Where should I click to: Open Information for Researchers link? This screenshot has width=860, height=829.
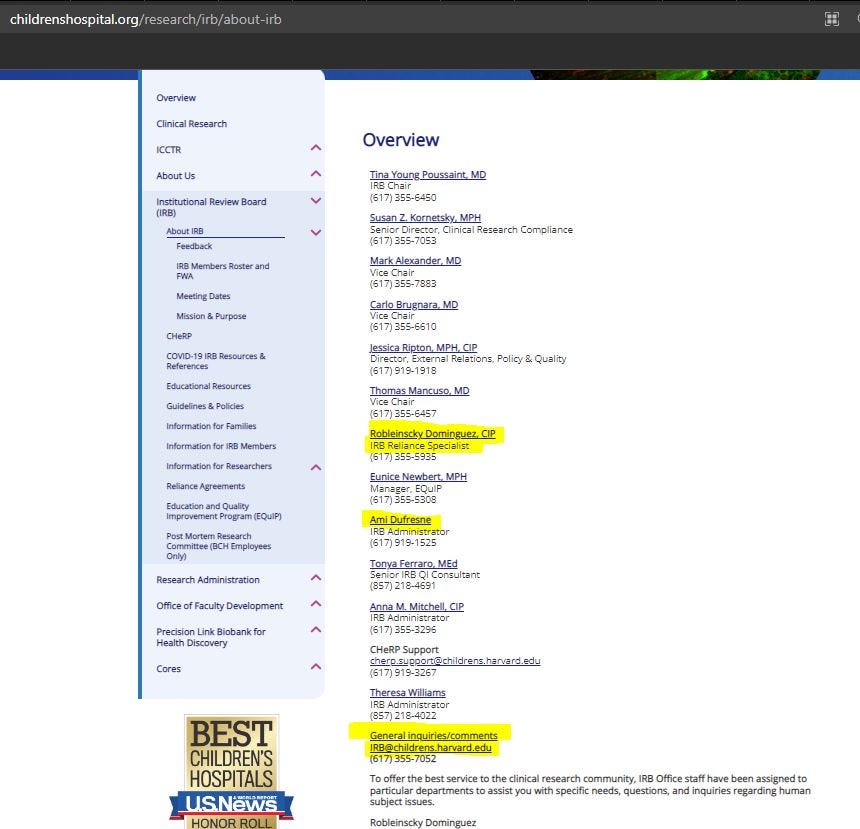(x=219, y=466)
